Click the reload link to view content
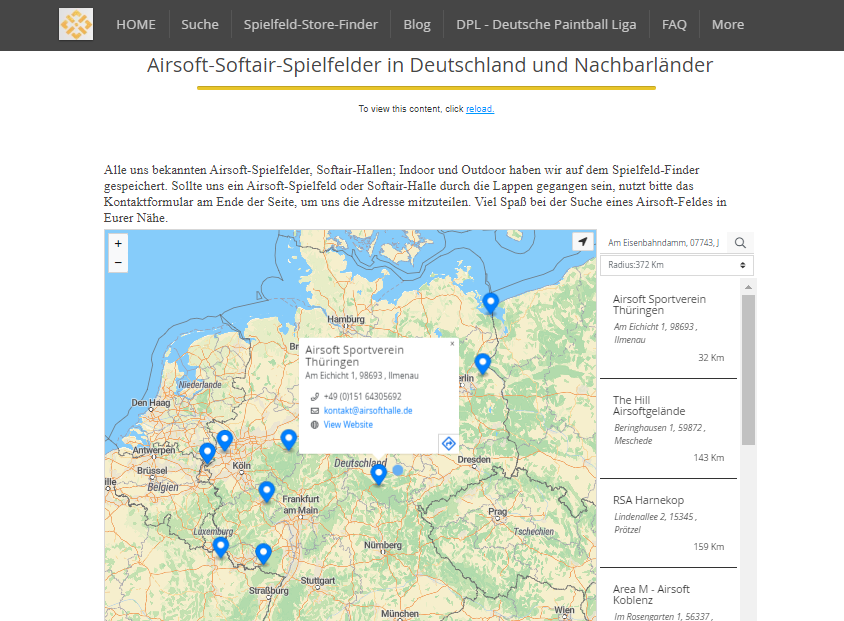This screenshot has width=844, height=621. point(479,109)
